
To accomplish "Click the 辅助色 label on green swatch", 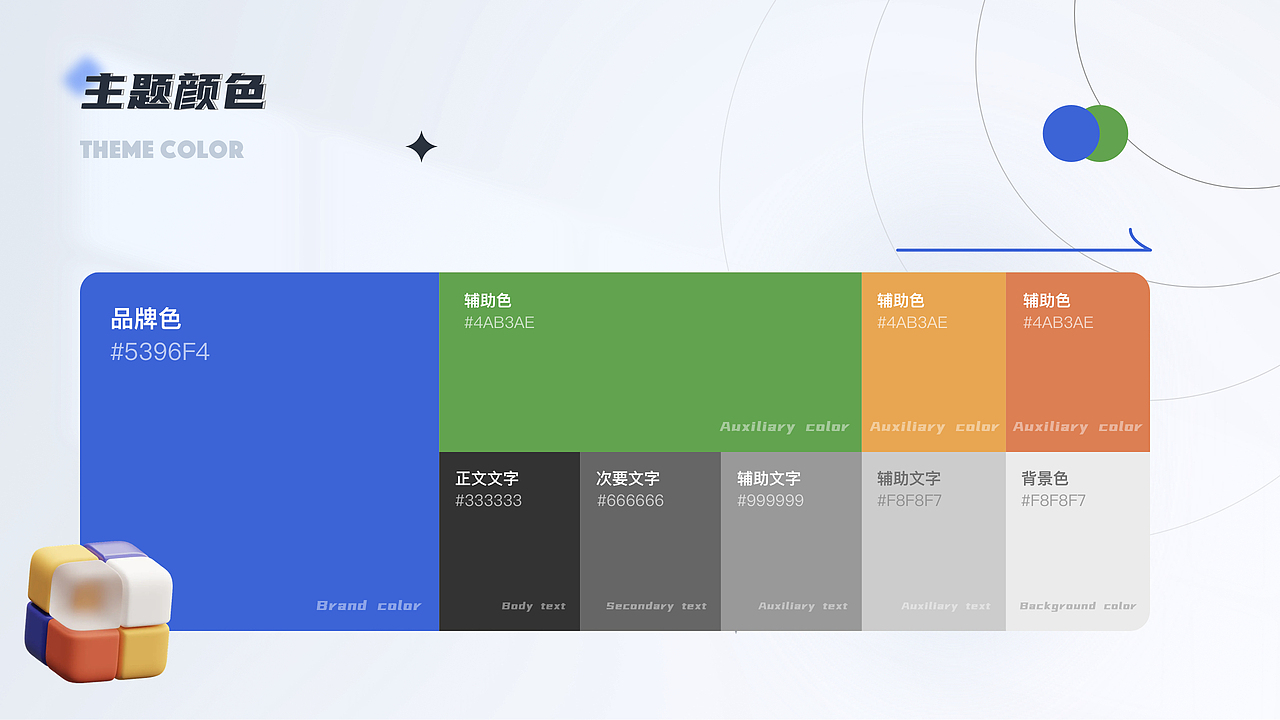I will (x=488, y=300).
